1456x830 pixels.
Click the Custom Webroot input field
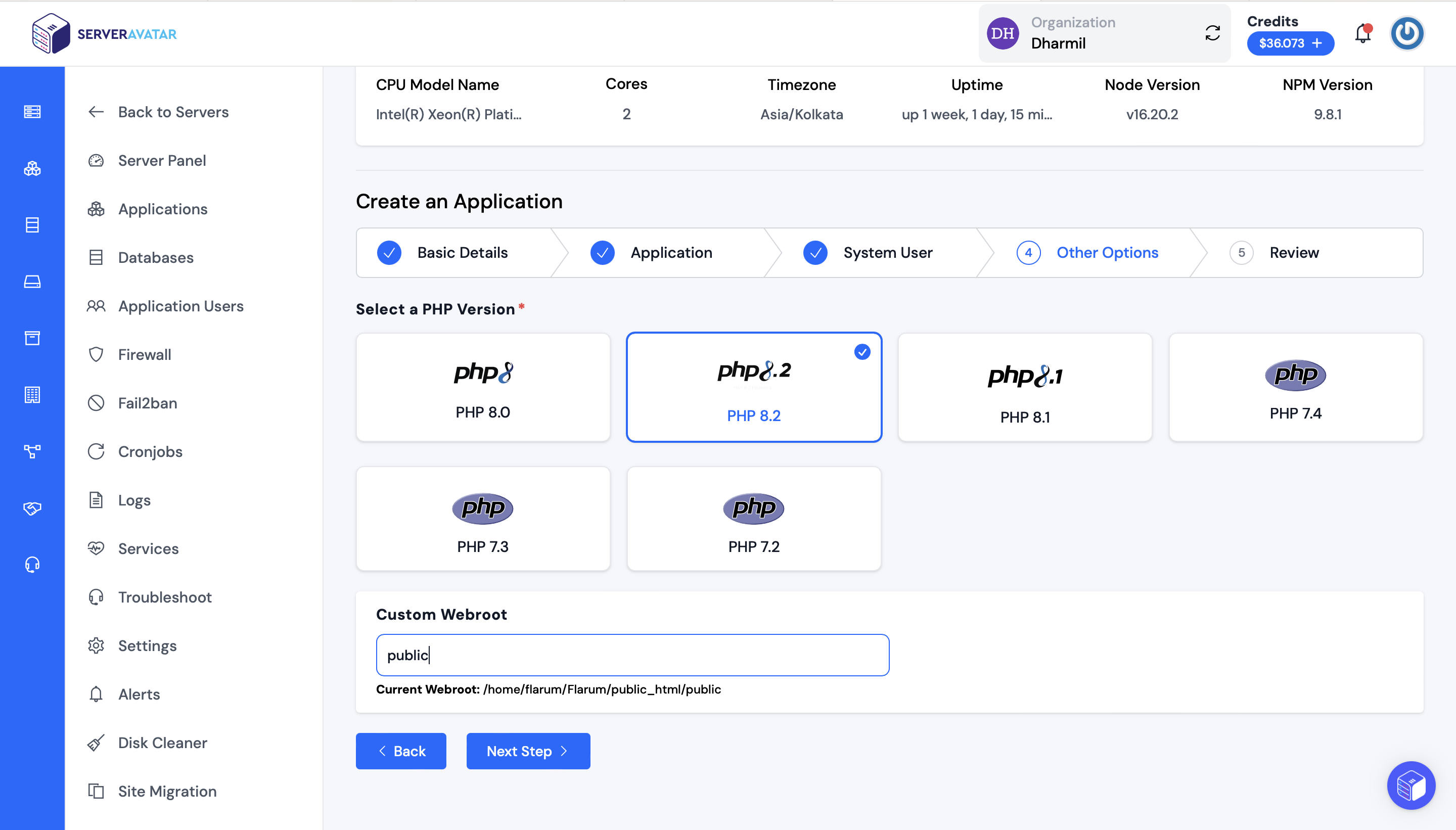click(632, 655)
